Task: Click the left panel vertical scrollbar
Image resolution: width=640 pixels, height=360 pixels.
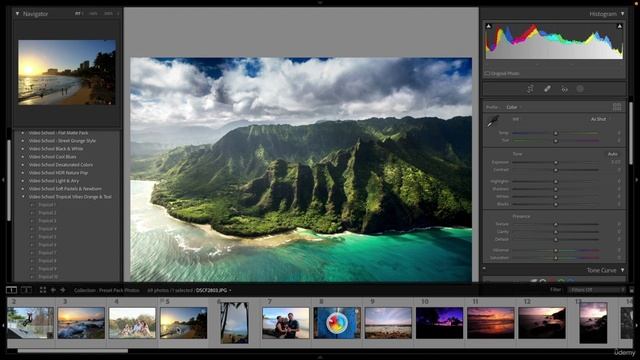Action: (9, 180)
